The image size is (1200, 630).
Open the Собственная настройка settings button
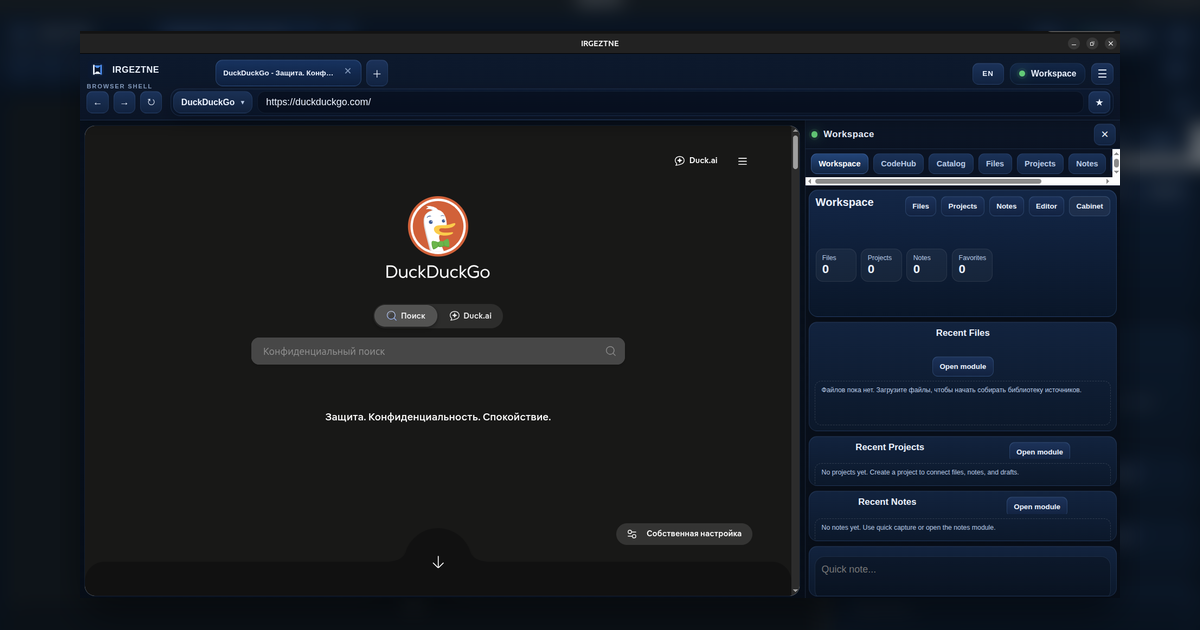click(684, 534)
